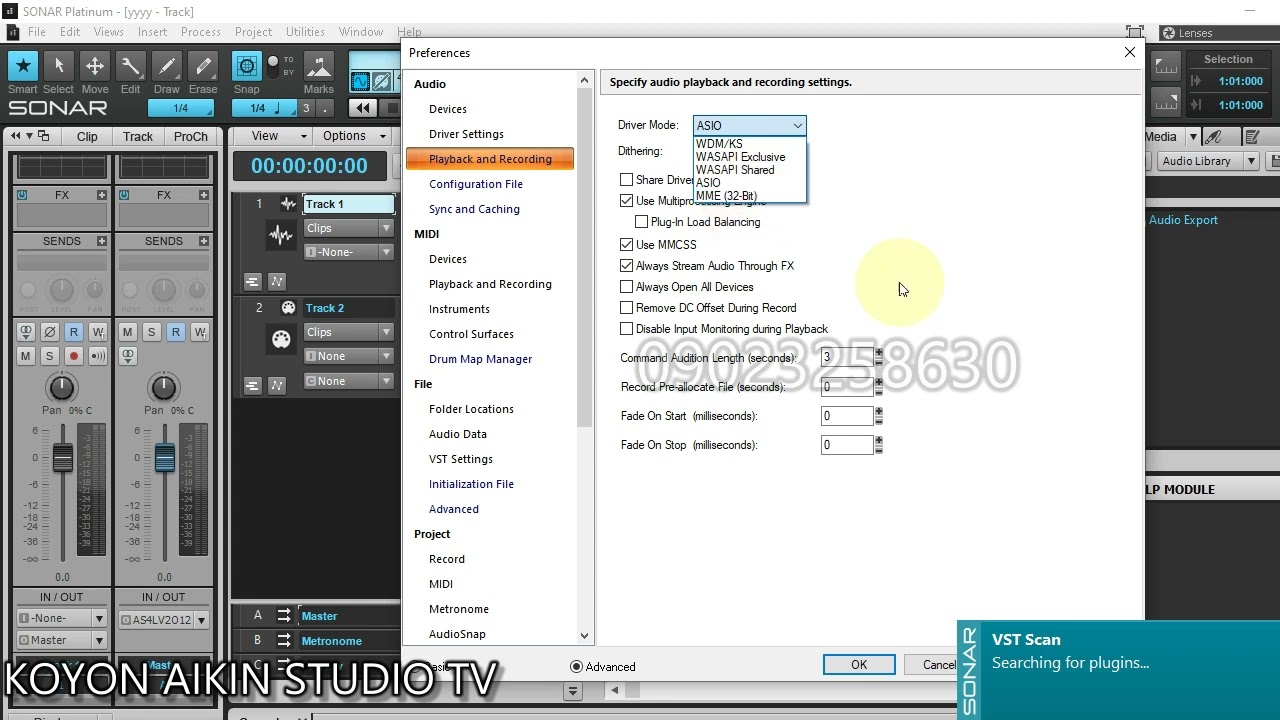Toggle FX bin power on first strip

22,195
